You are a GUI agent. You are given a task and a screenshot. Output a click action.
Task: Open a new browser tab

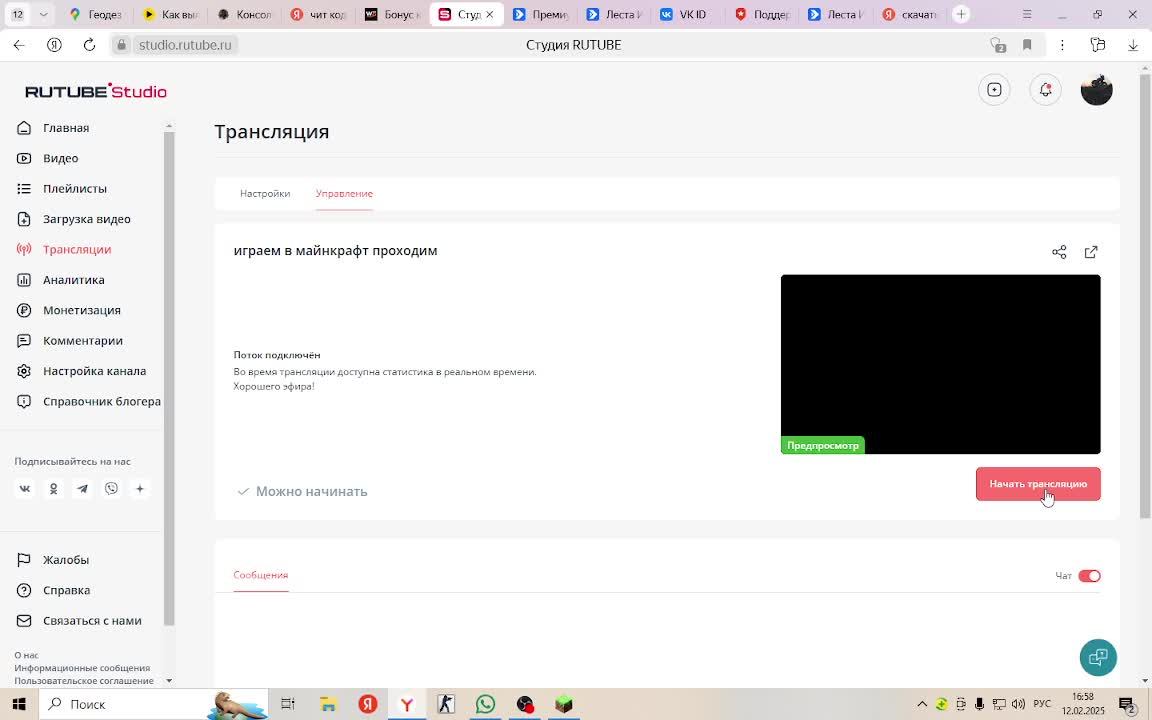click(x=960, y=14)
